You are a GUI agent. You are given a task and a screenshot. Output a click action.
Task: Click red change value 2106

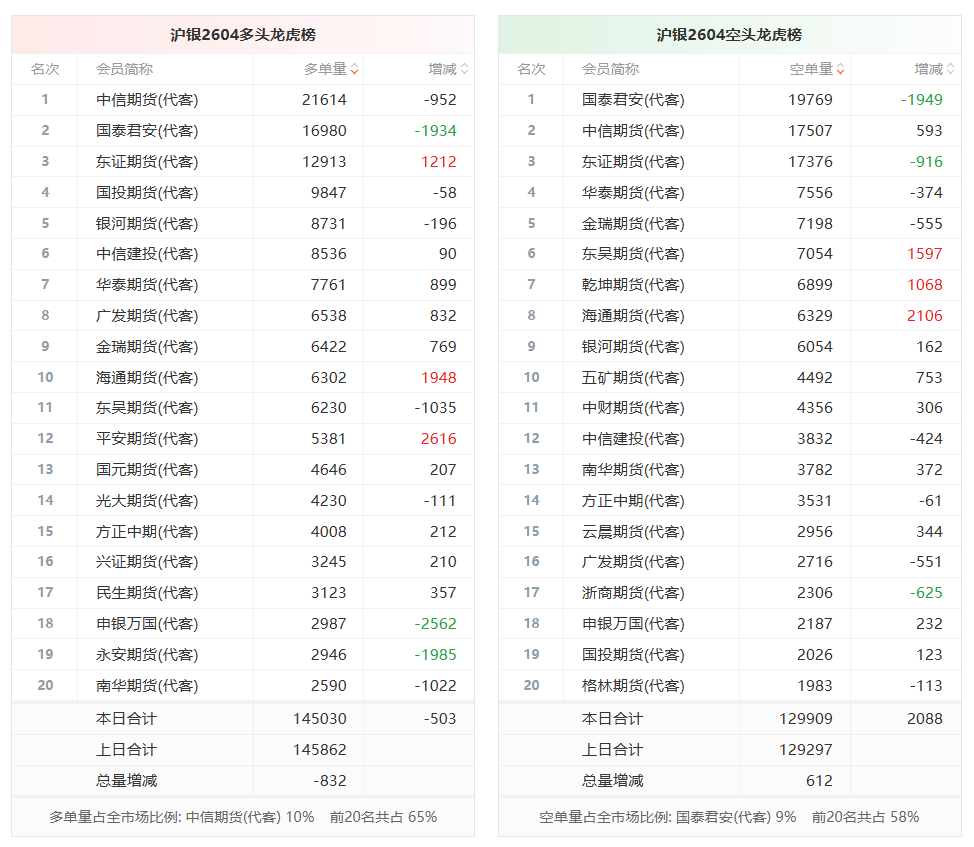(925, 316)
